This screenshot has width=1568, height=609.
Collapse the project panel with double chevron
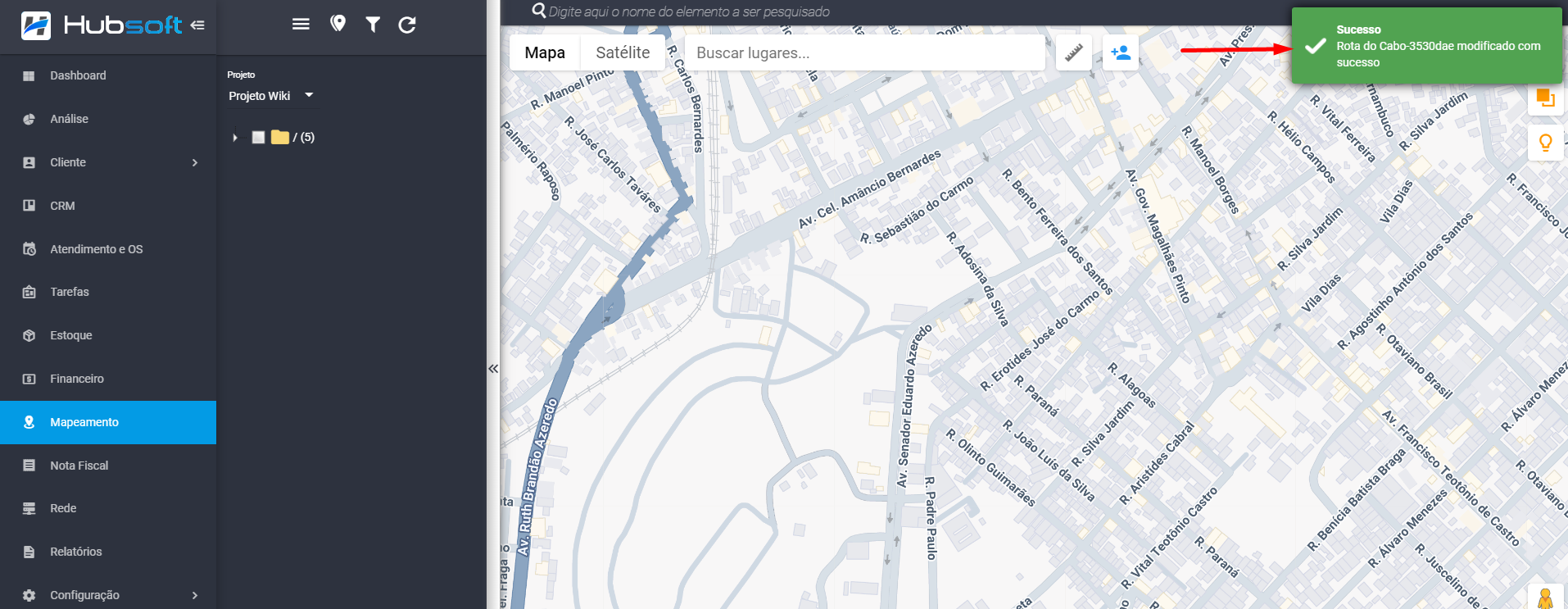(493, 369)
